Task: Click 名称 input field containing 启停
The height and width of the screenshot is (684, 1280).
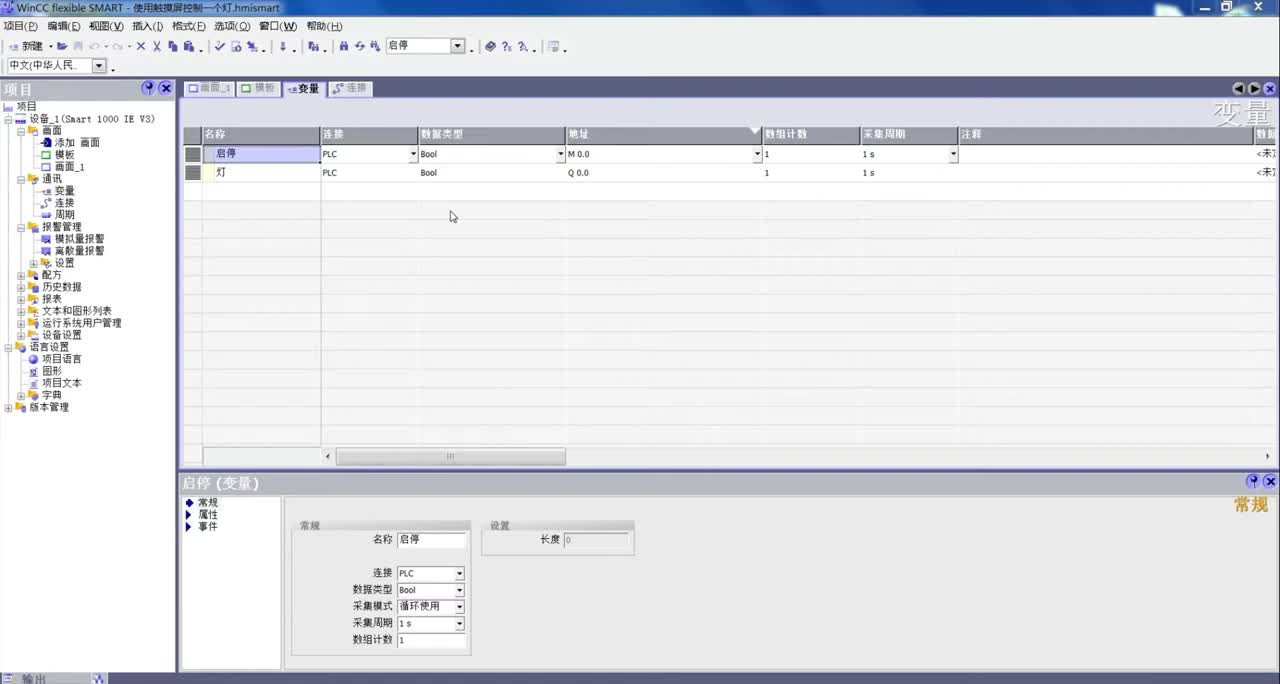Action: tap(431, 540)
